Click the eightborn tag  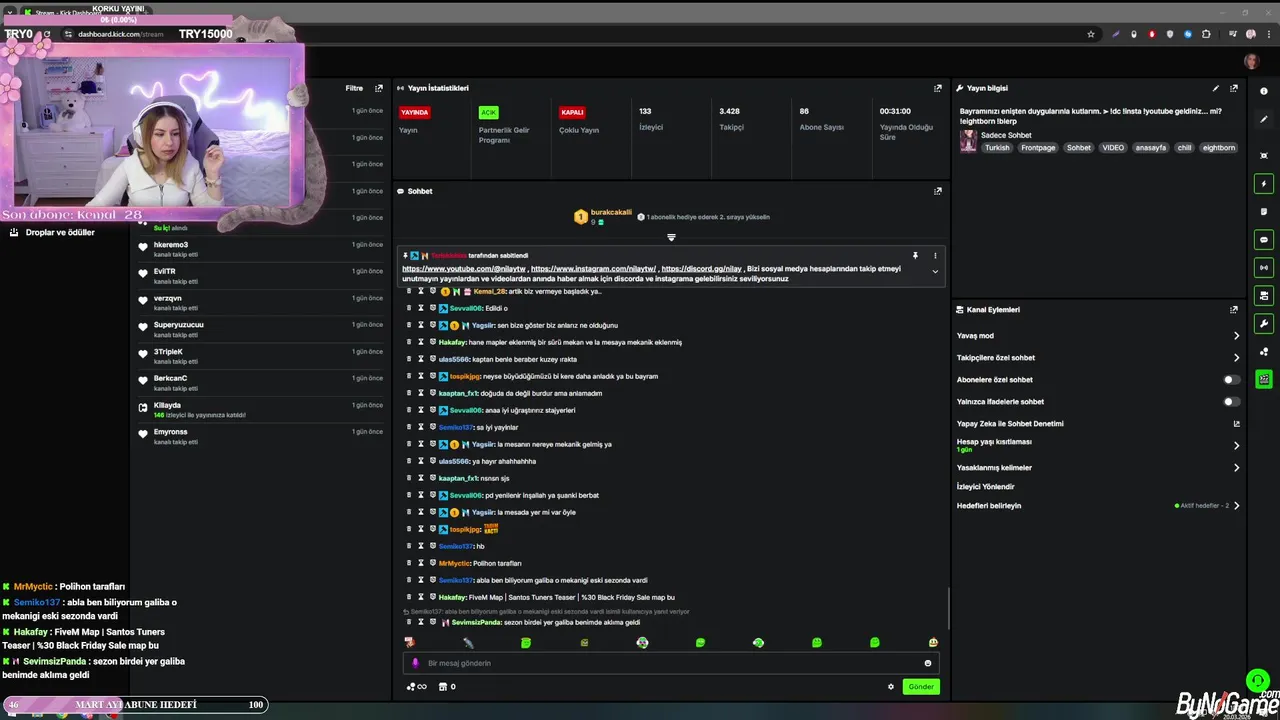click(x=1219, y=148)
